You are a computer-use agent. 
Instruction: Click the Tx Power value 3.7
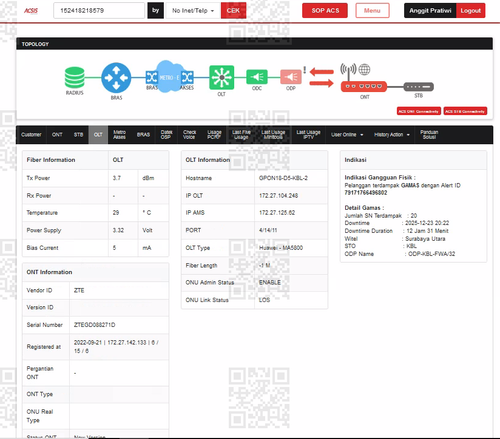pyautogui.click(x=117, y=178)
